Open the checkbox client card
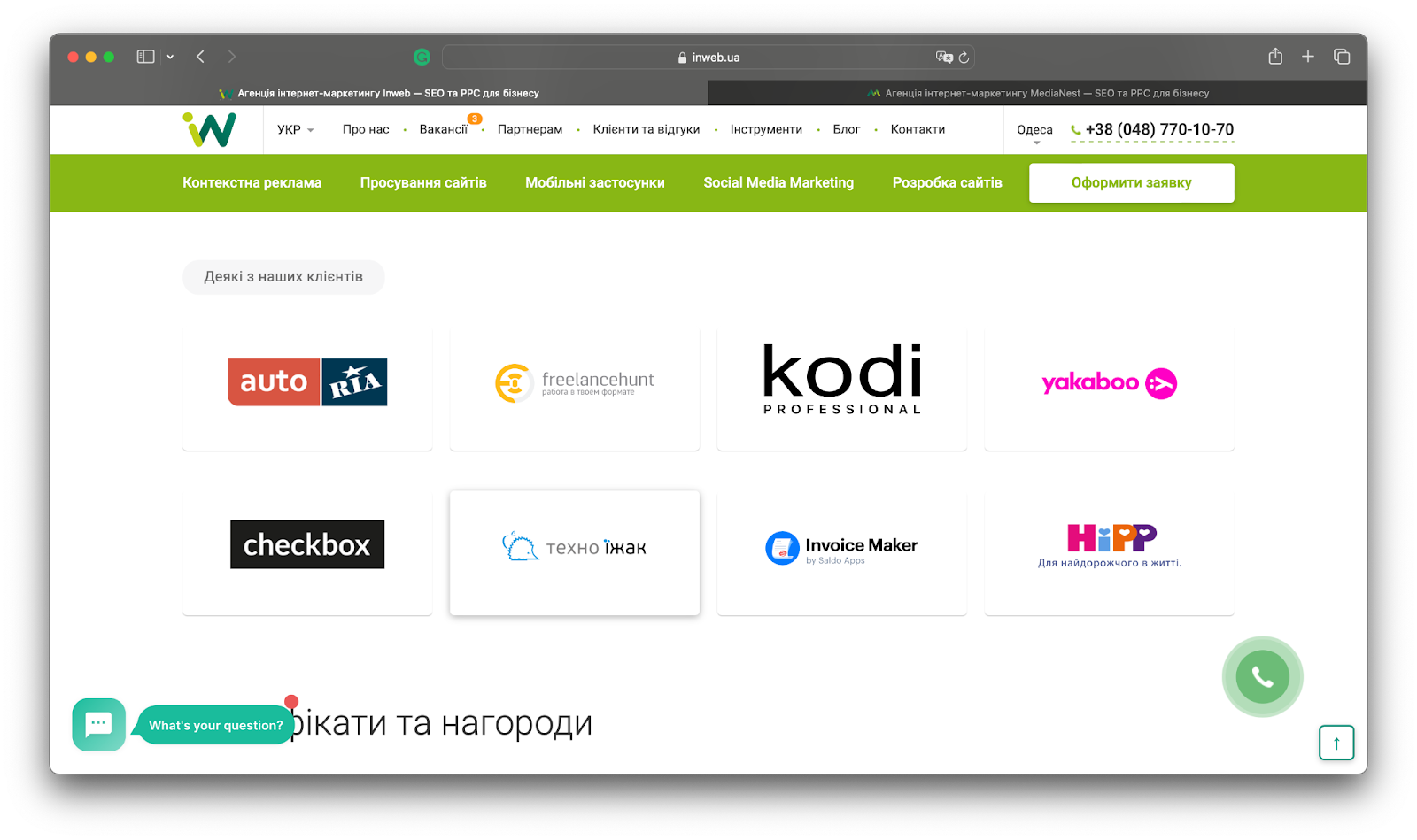Screen dimensions: 1417x840 [x=307, y=553]
